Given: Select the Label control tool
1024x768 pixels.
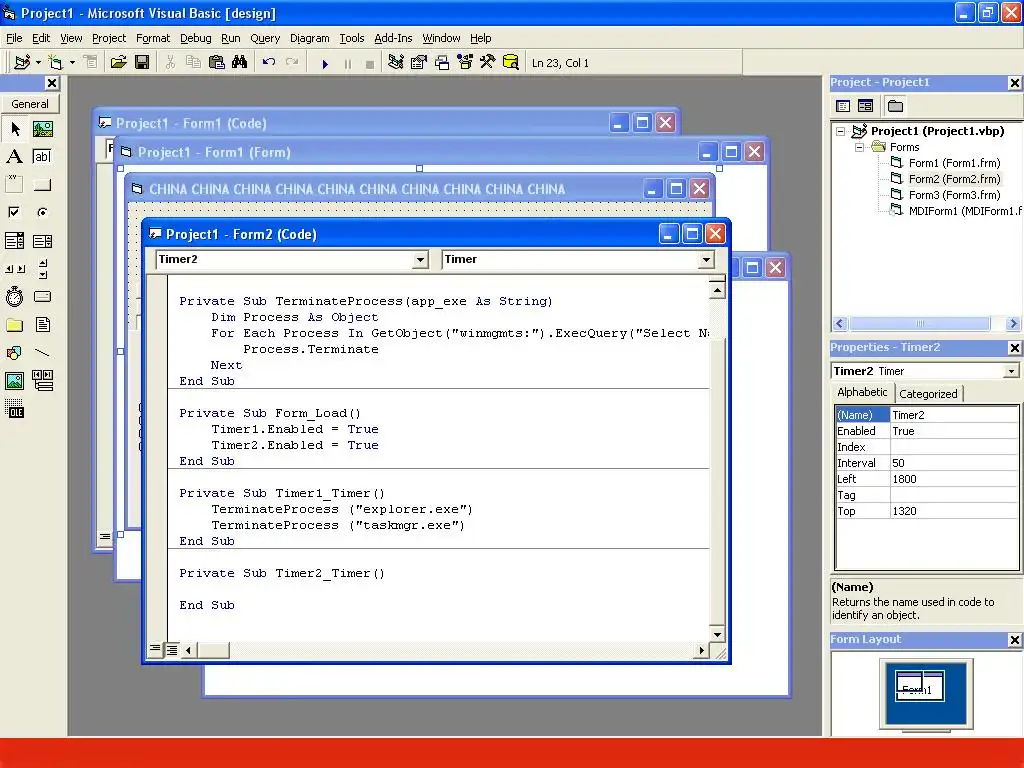Looking at the screenshot, I should pyautogui.click(x=15, y=157).
